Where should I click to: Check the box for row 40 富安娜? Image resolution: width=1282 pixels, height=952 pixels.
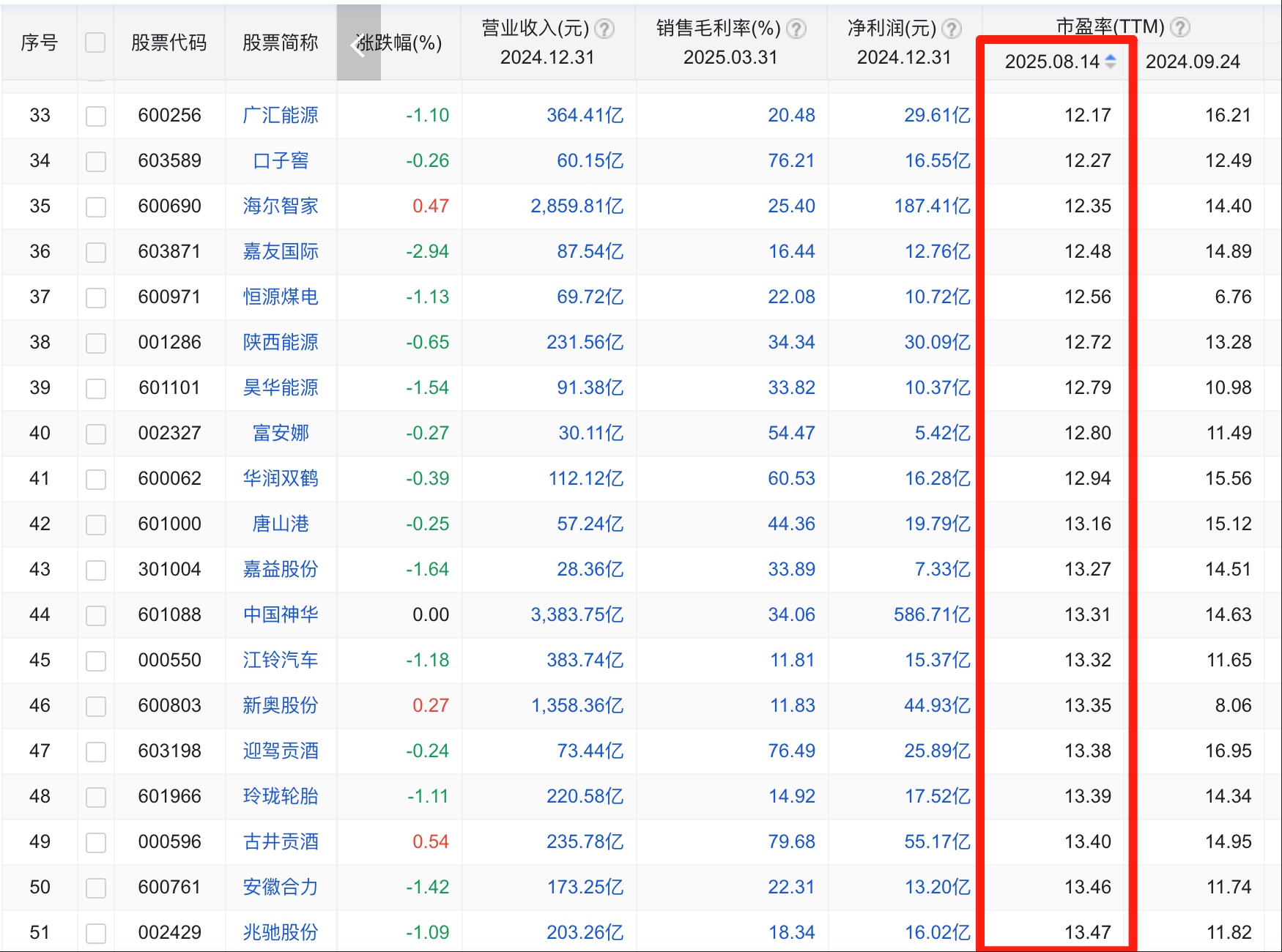[x=96, y=434]
